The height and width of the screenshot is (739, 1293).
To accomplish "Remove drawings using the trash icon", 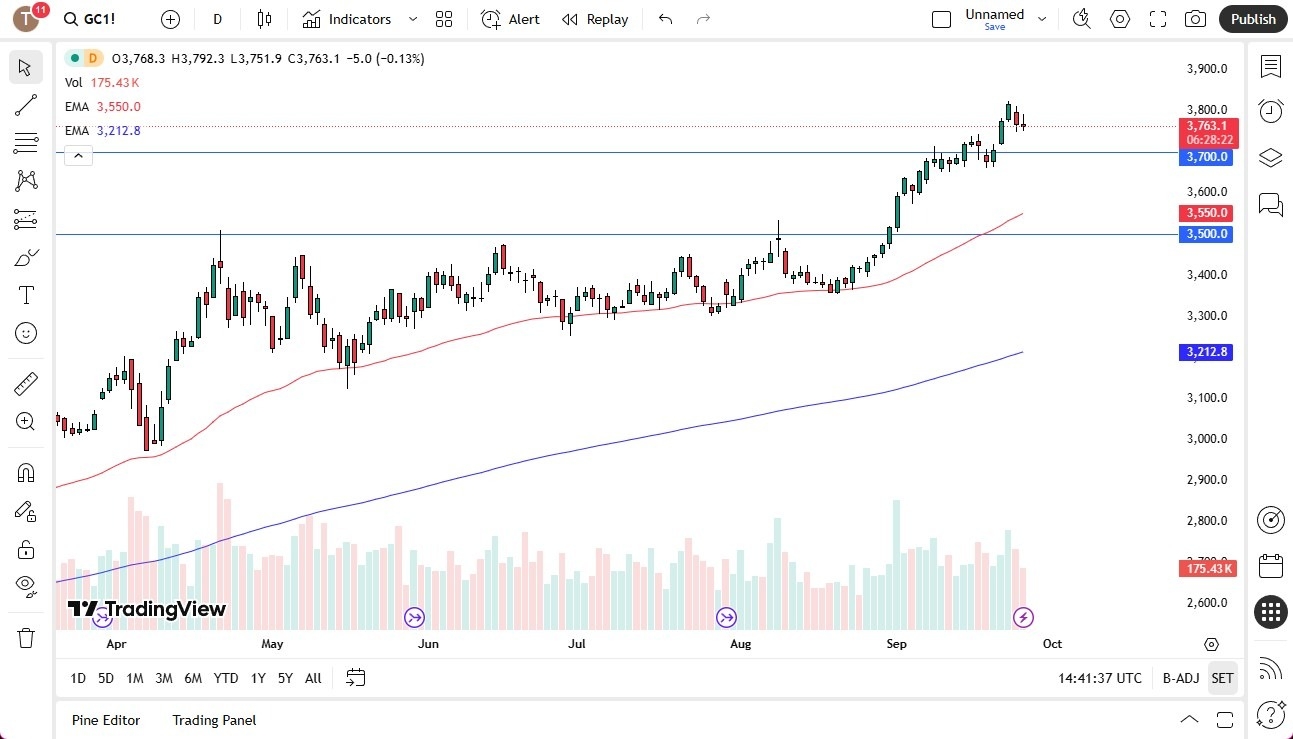I will (25, 637).
